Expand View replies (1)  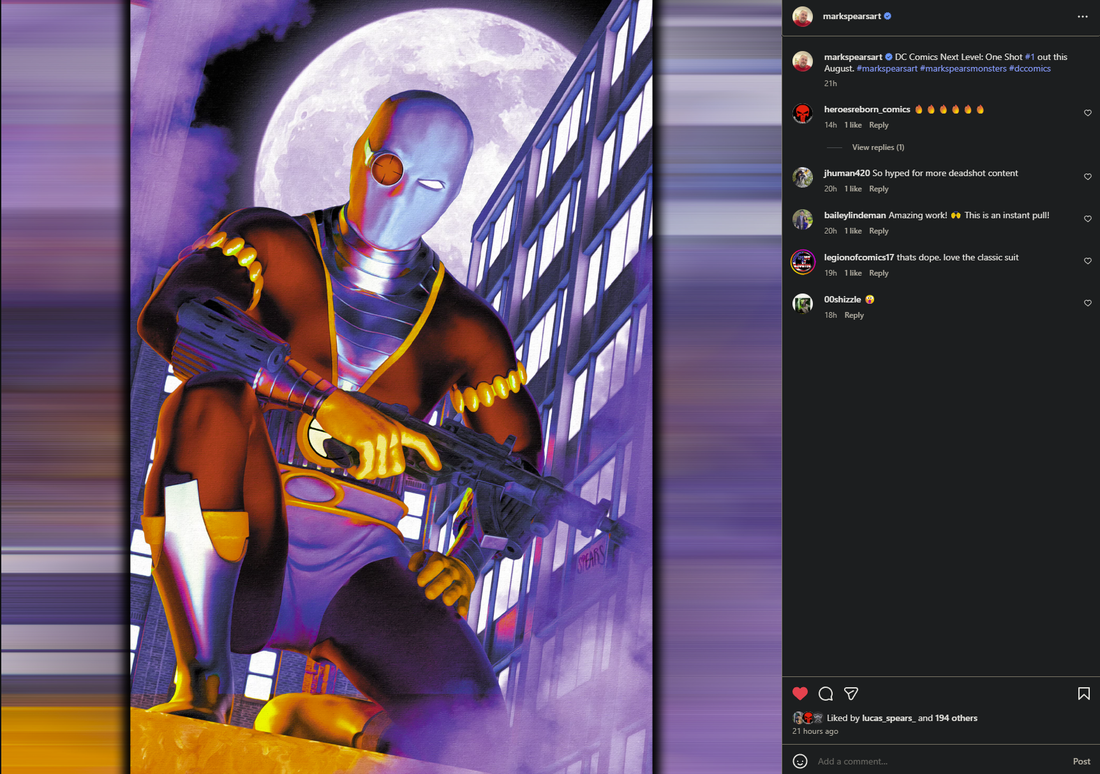coord(878,147)
